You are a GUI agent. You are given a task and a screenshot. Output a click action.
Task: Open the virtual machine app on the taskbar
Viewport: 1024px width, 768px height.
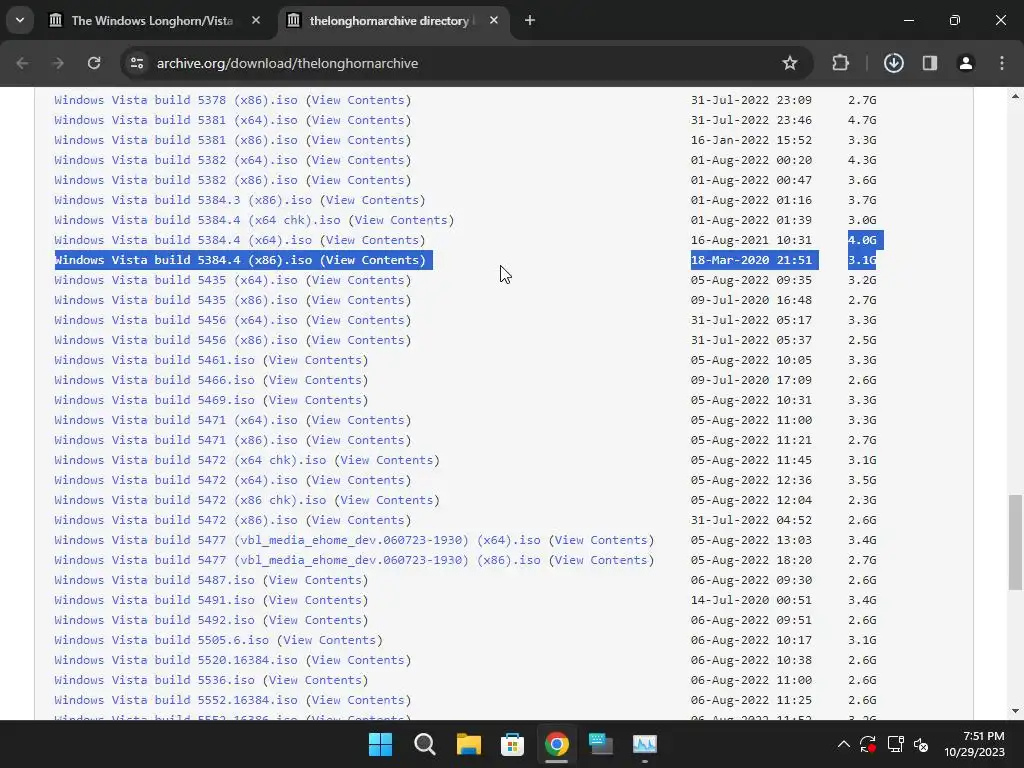tap(600, 744)
